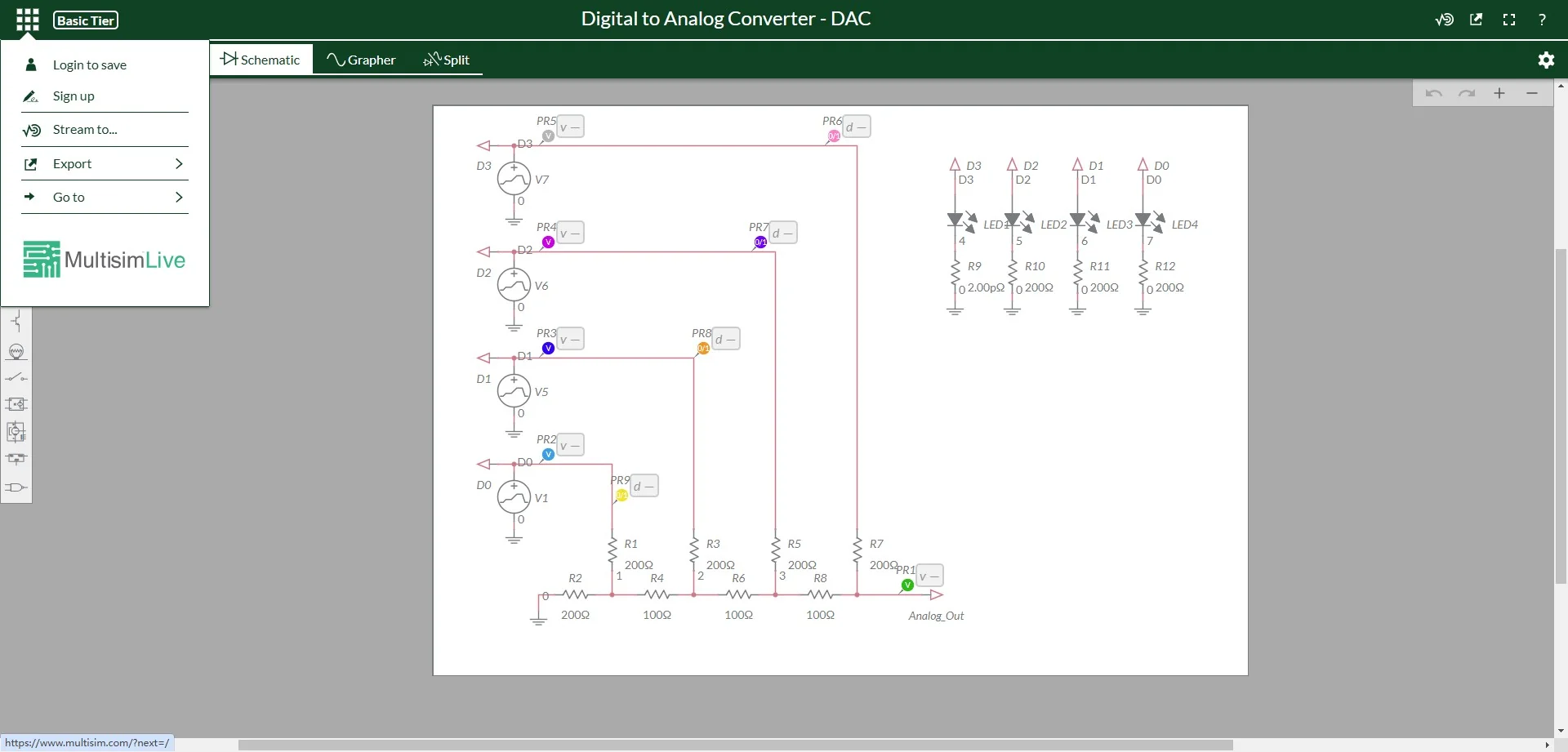Switch to the Split view tab

pyautogui.click(x=447, y=59)
